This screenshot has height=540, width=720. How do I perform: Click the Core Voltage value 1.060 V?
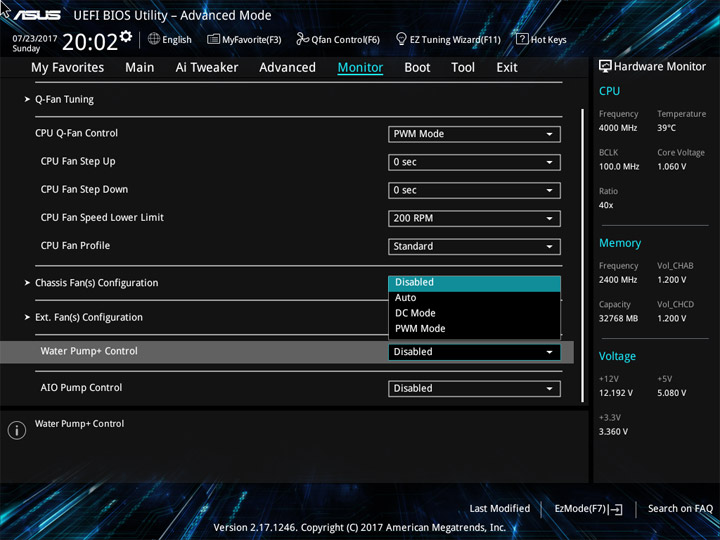point(672,167)
